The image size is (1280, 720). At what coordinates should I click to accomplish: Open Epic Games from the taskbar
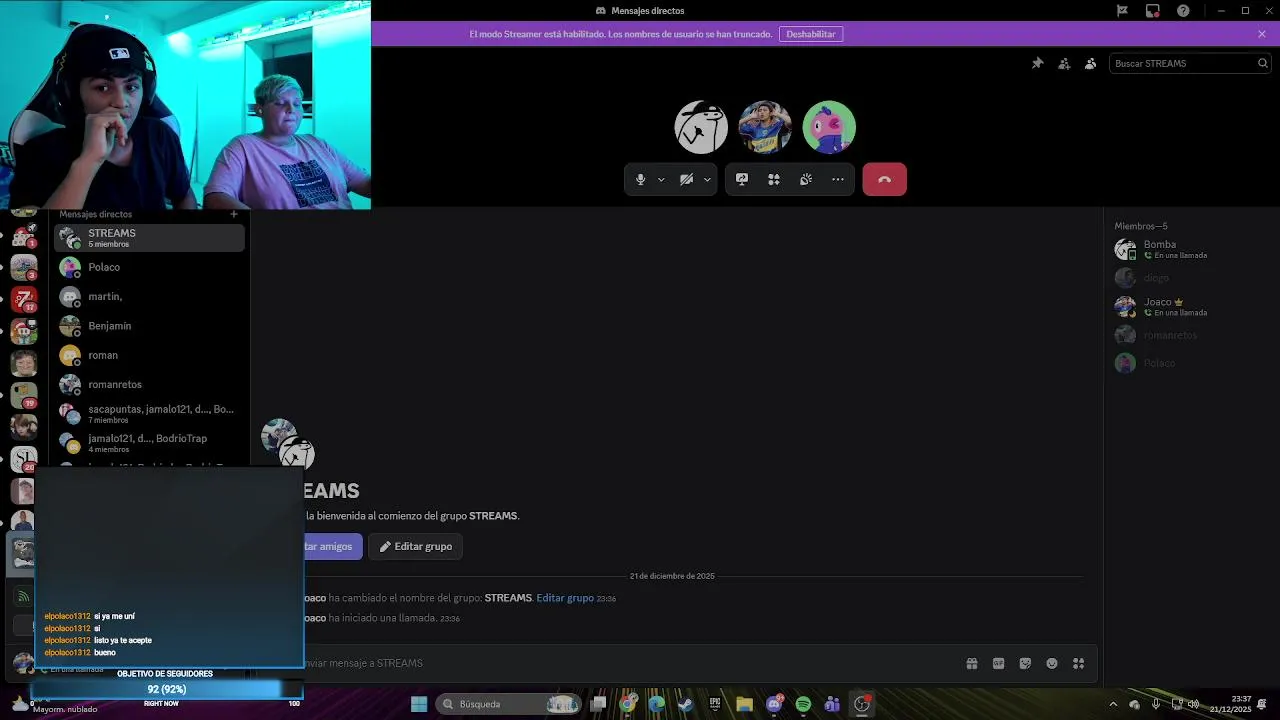pos(715,704)
